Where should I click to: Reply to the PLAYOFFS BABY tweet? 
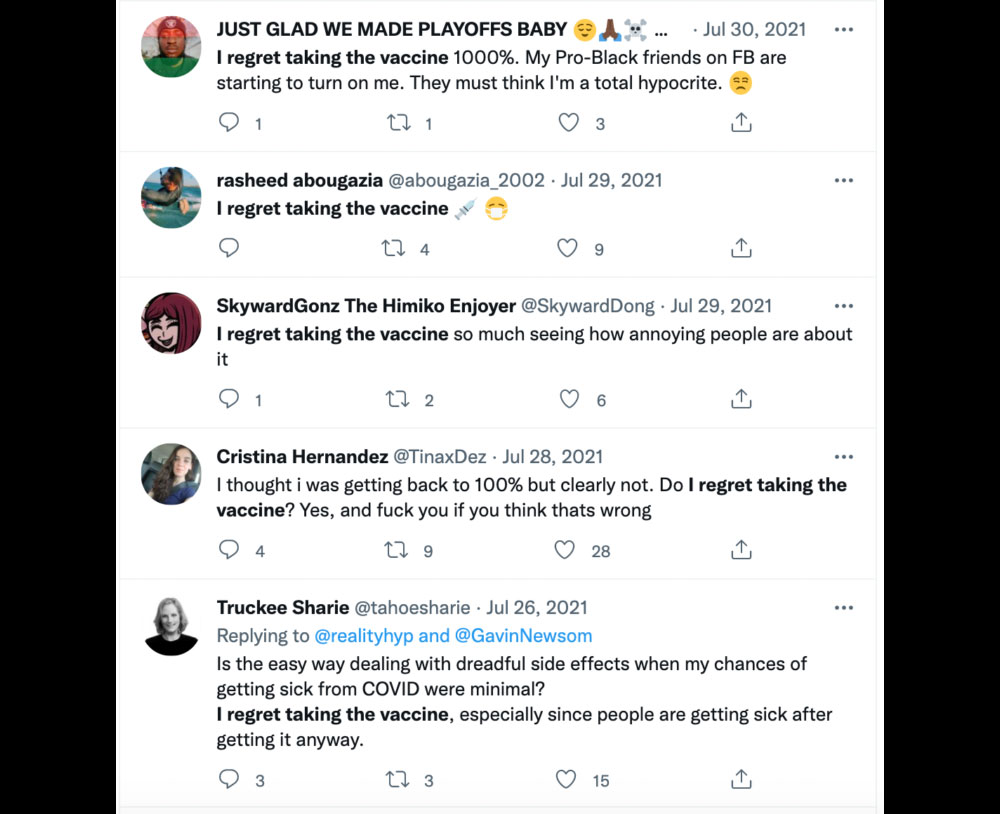(229, 123)
